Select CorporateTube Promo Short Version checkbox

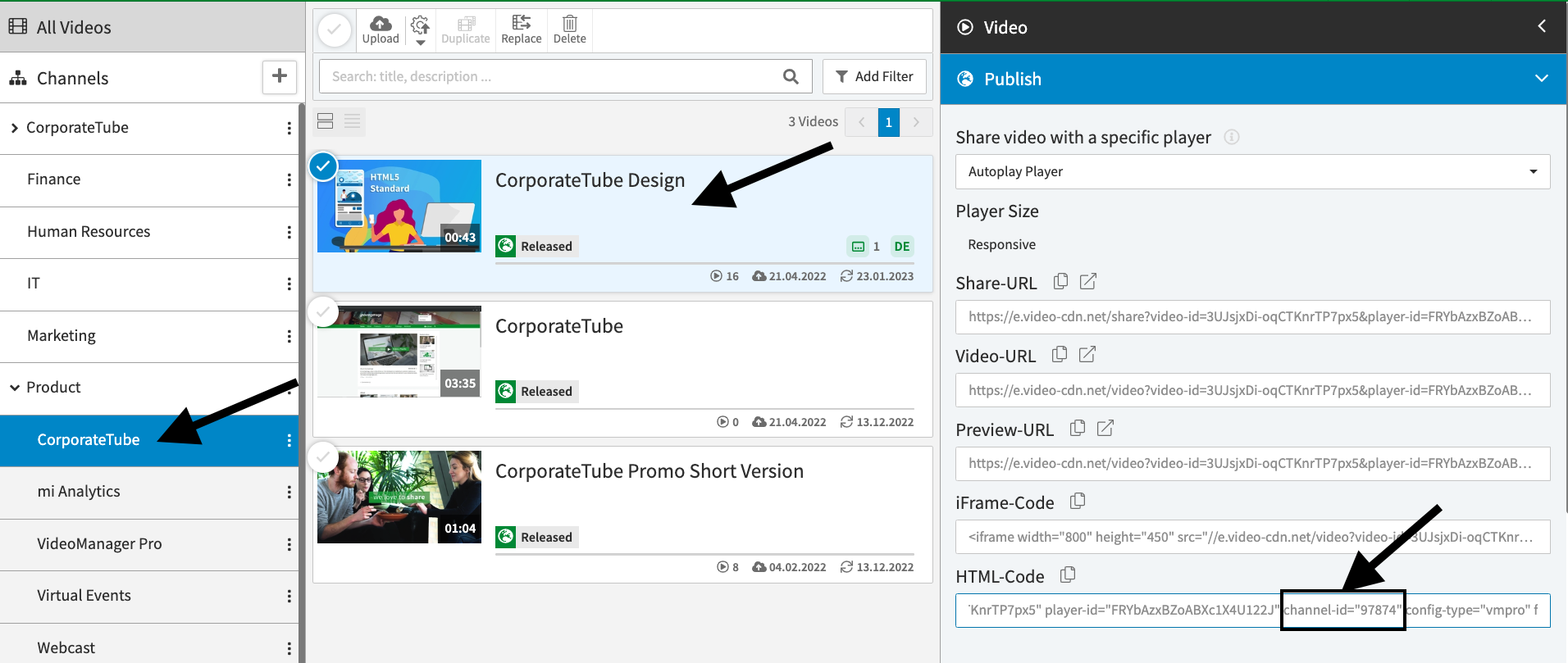point(323,457)
